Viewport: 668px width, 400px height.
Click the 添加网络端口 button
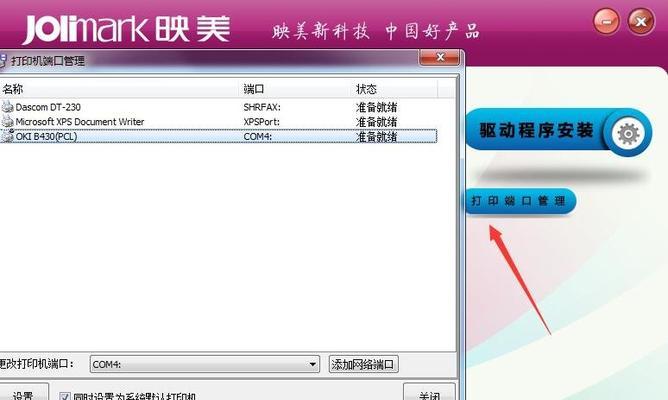[363, 365]
